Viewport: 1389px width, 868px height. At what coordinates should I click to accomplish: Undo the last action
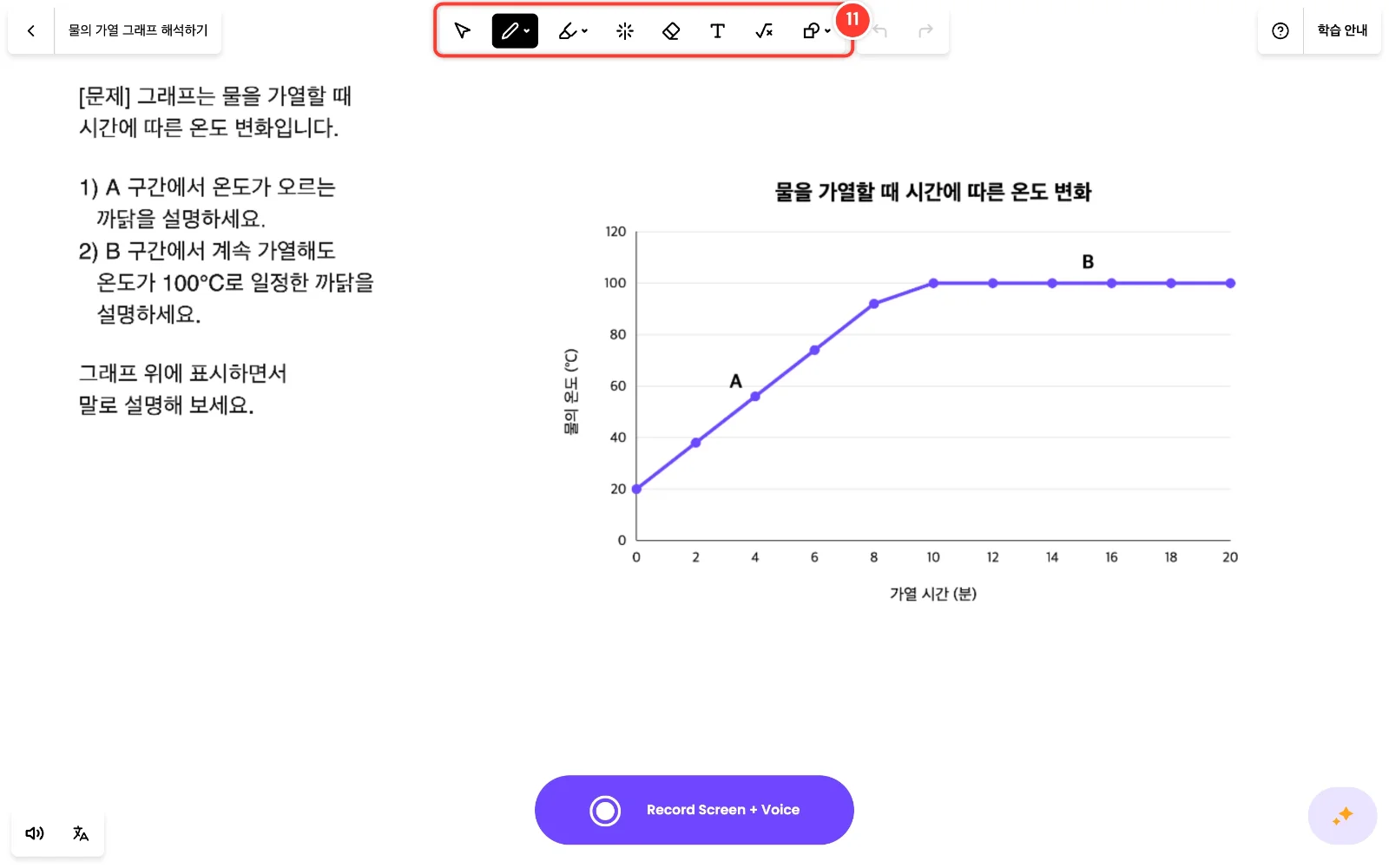coord(880,31)
